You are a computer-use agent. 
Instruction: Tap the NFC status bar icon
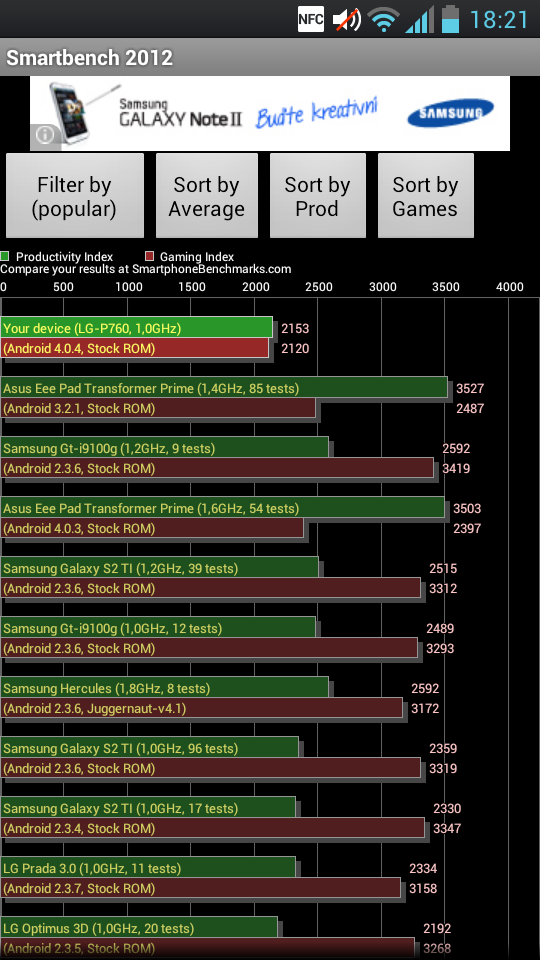coord(310,19)
